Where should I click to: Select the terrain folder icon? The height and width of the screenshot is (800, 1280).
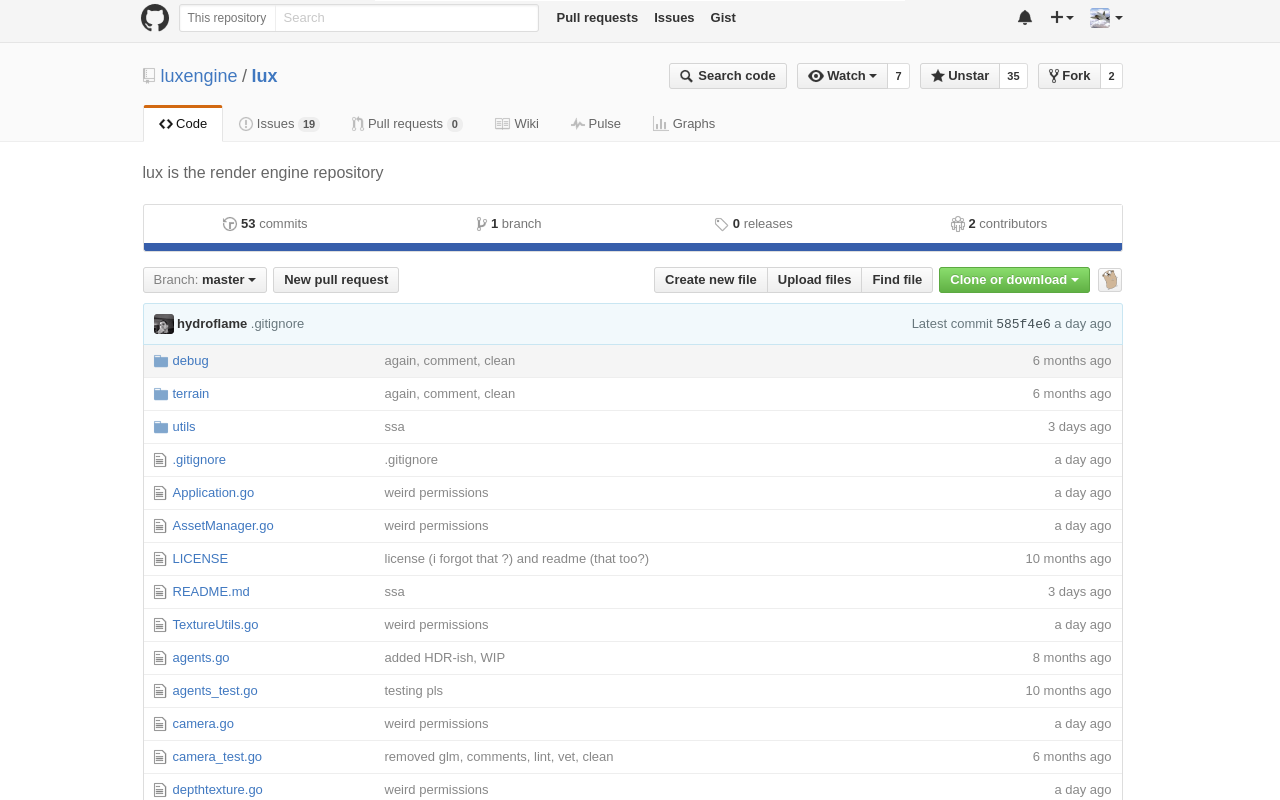tap(160, 394)
